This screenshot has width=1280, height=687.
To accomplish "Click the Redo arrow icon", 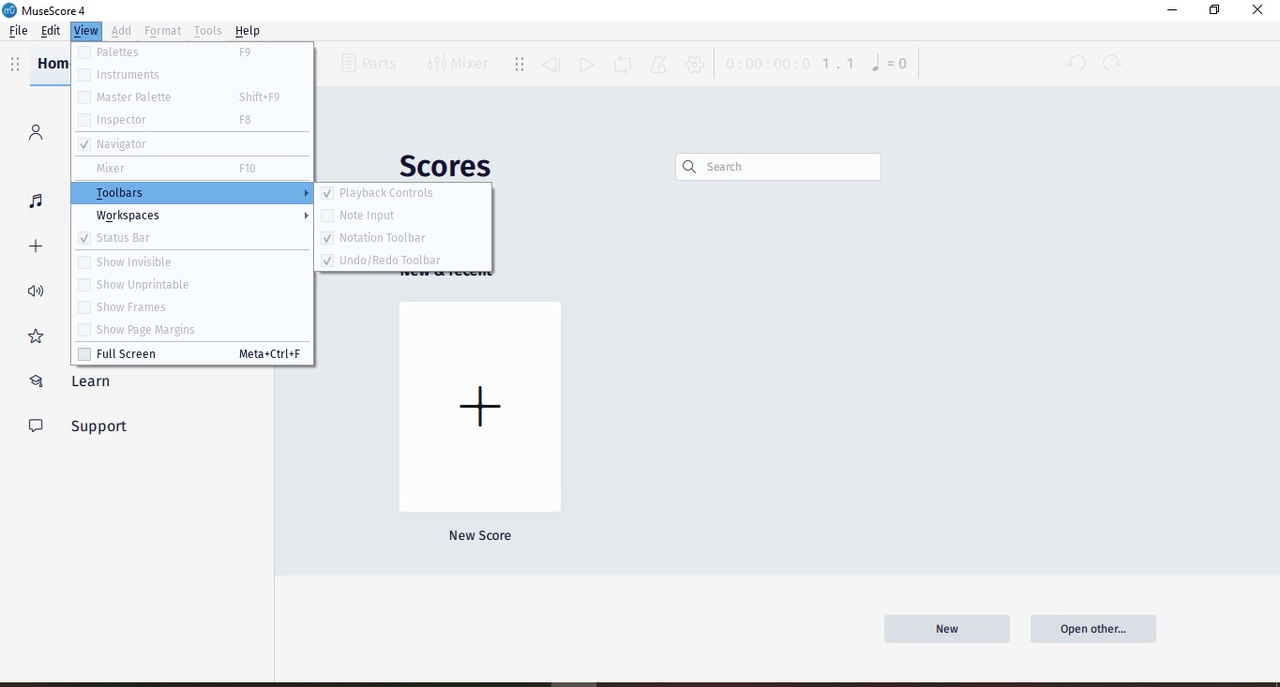I will click(x=1112, y=63).
